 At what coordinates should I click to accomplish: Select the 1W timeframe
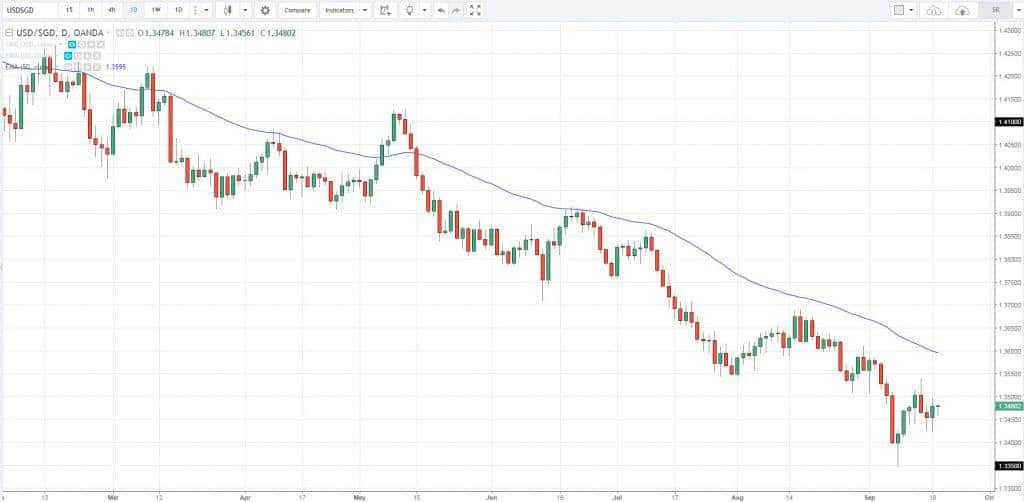pos(155,10)
